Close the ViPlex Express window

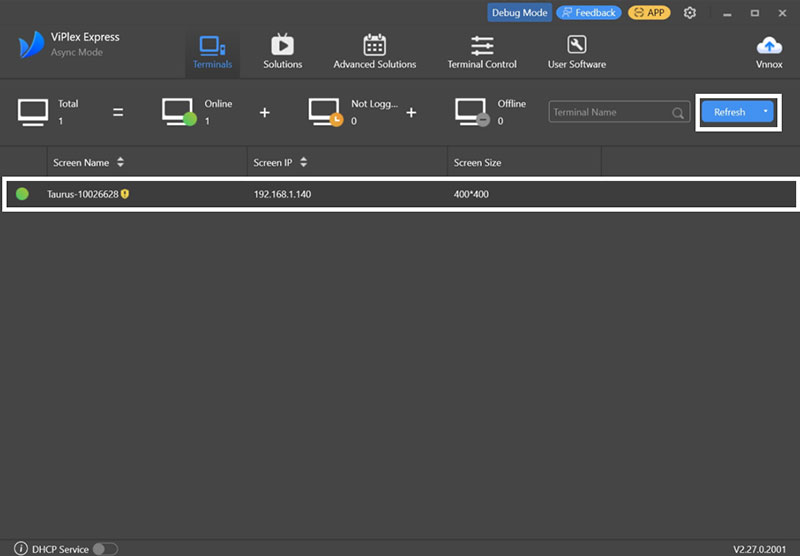pos(782,13)
